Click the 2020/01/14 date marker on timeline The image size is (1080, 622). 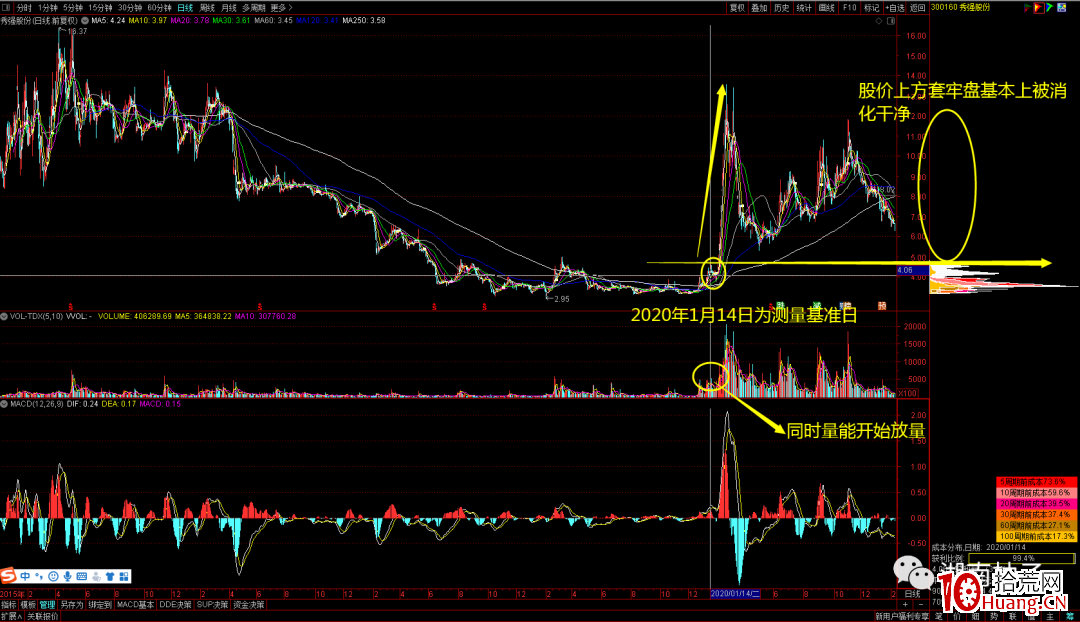(735, 594)
